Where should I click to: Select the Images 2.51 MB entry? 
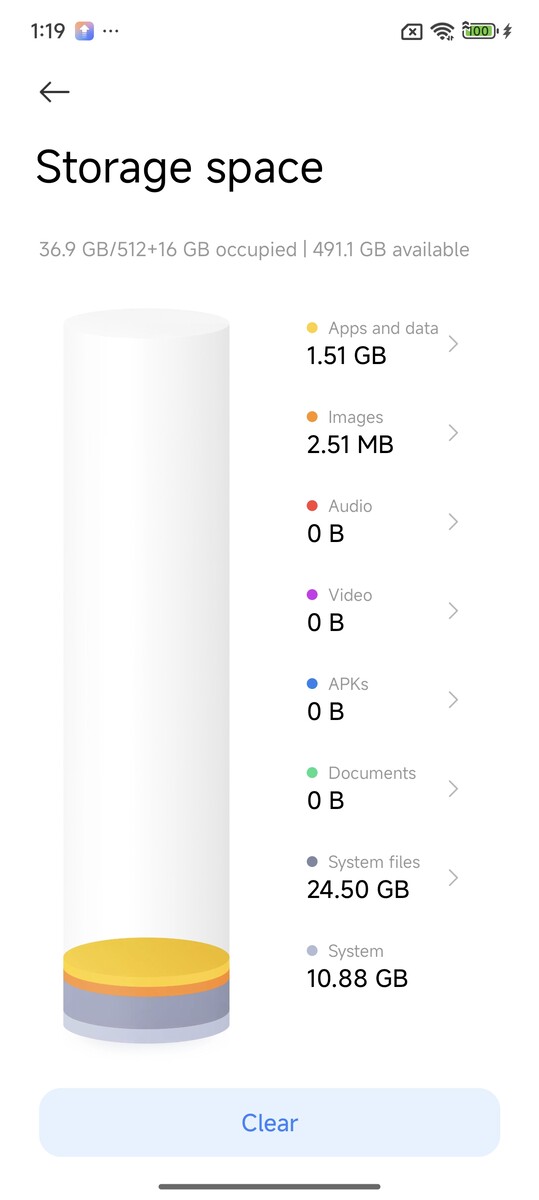coord(383,432)
